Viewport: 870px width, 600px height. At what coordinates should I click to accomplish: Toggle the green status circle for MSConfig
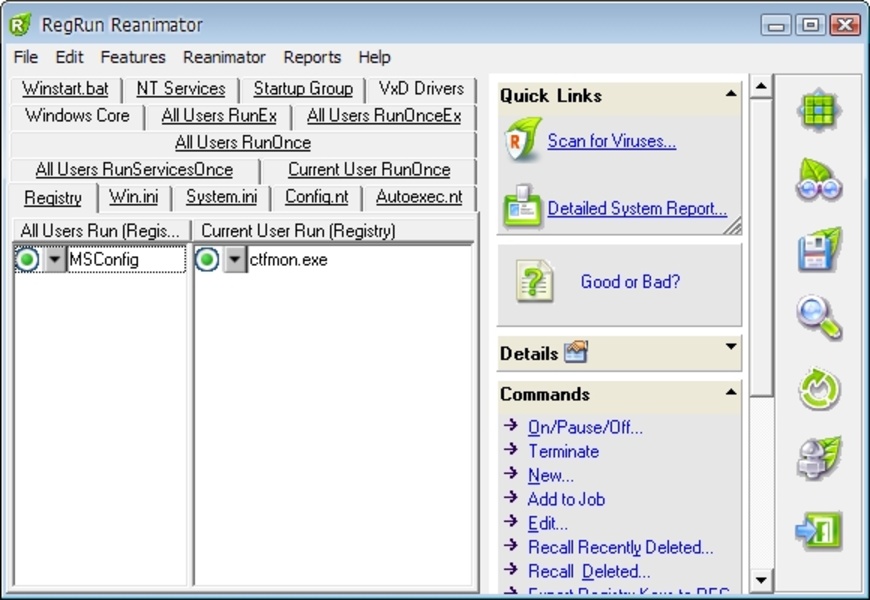click(27, 259)
